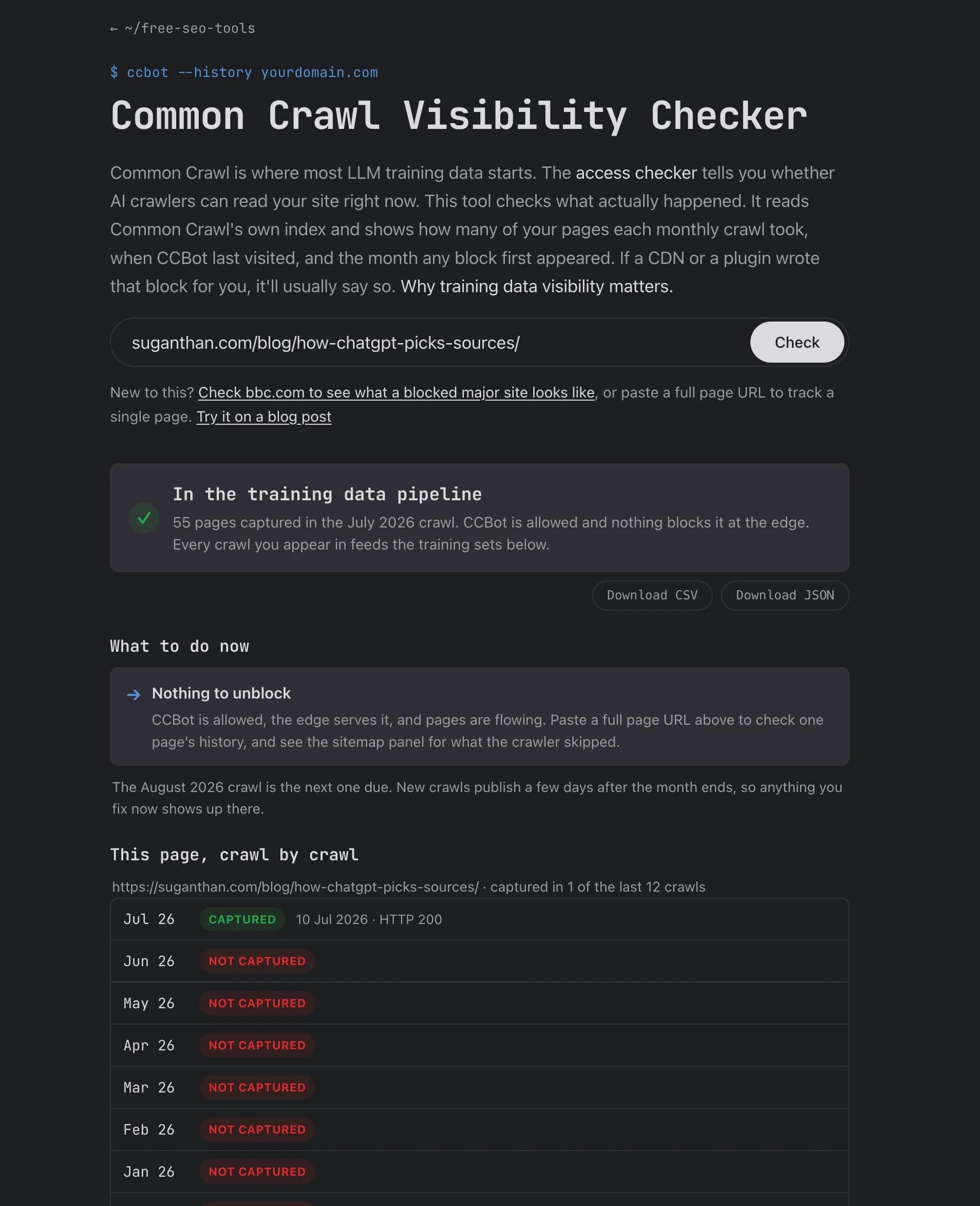This screenshot has height=1206, width=980.
Task: Select the Mar 26 crawl row
Action: [x=479, y=1087]
